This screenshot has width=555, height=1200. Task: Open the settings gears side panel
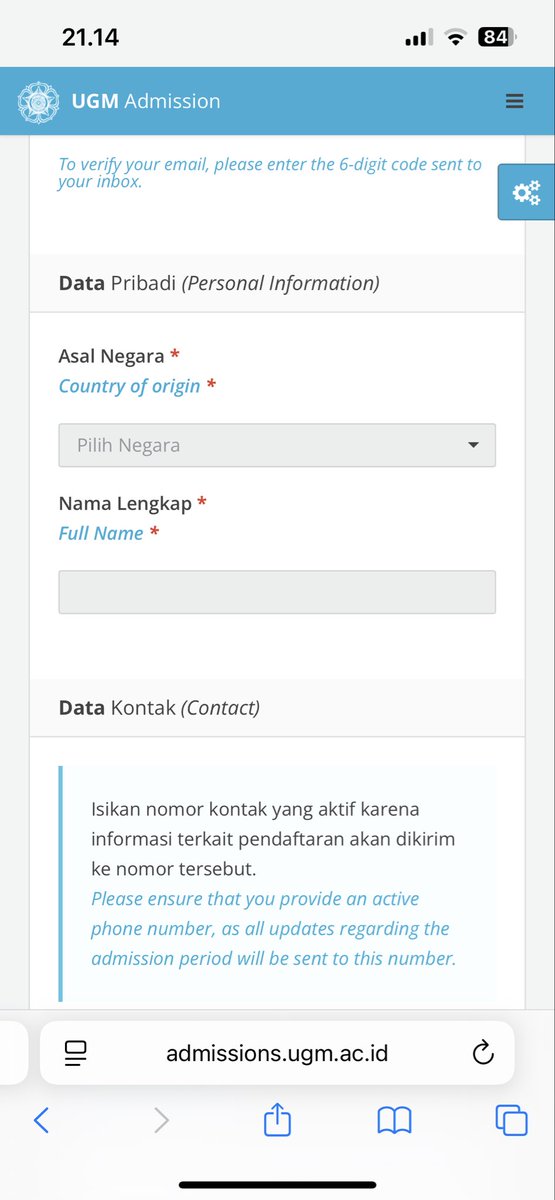pos(526,192)
